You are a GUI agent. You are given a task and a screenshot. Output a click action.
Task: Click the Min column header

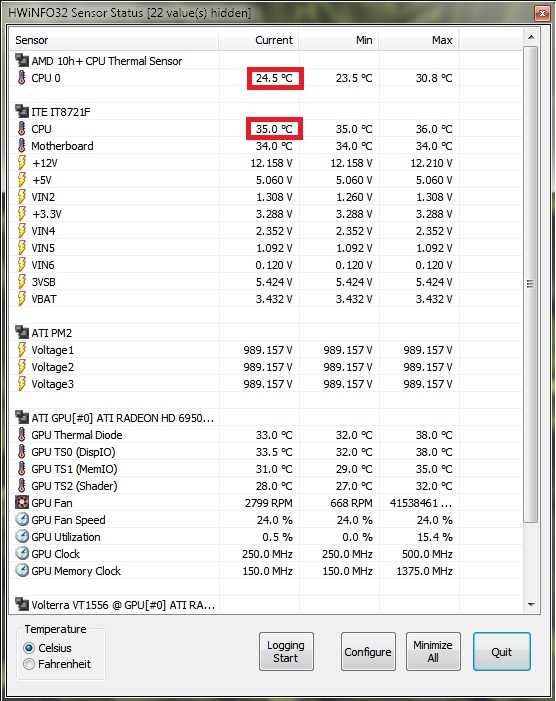[339, 40]
